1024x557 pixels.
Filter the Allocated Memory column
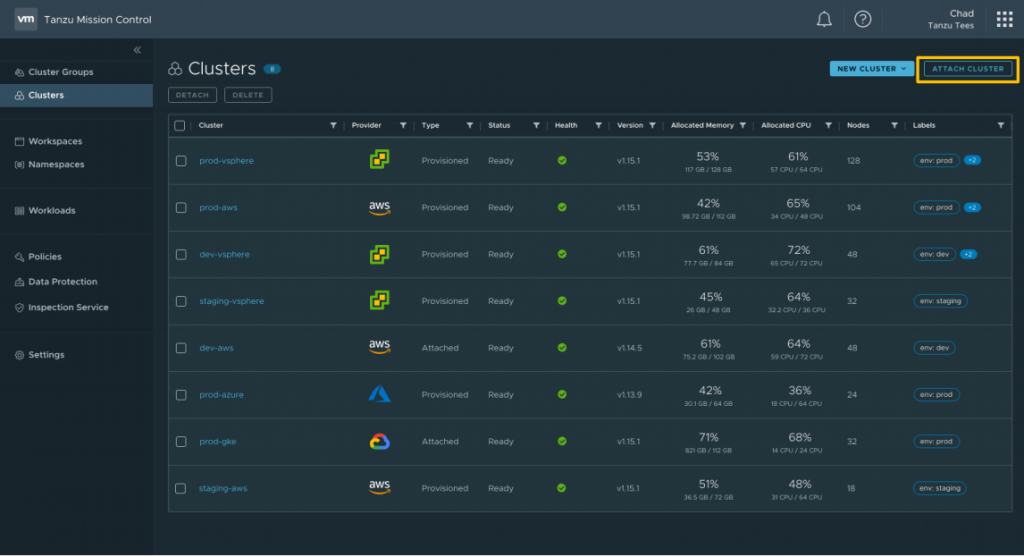pyautogui.click(x=743, y=125)
